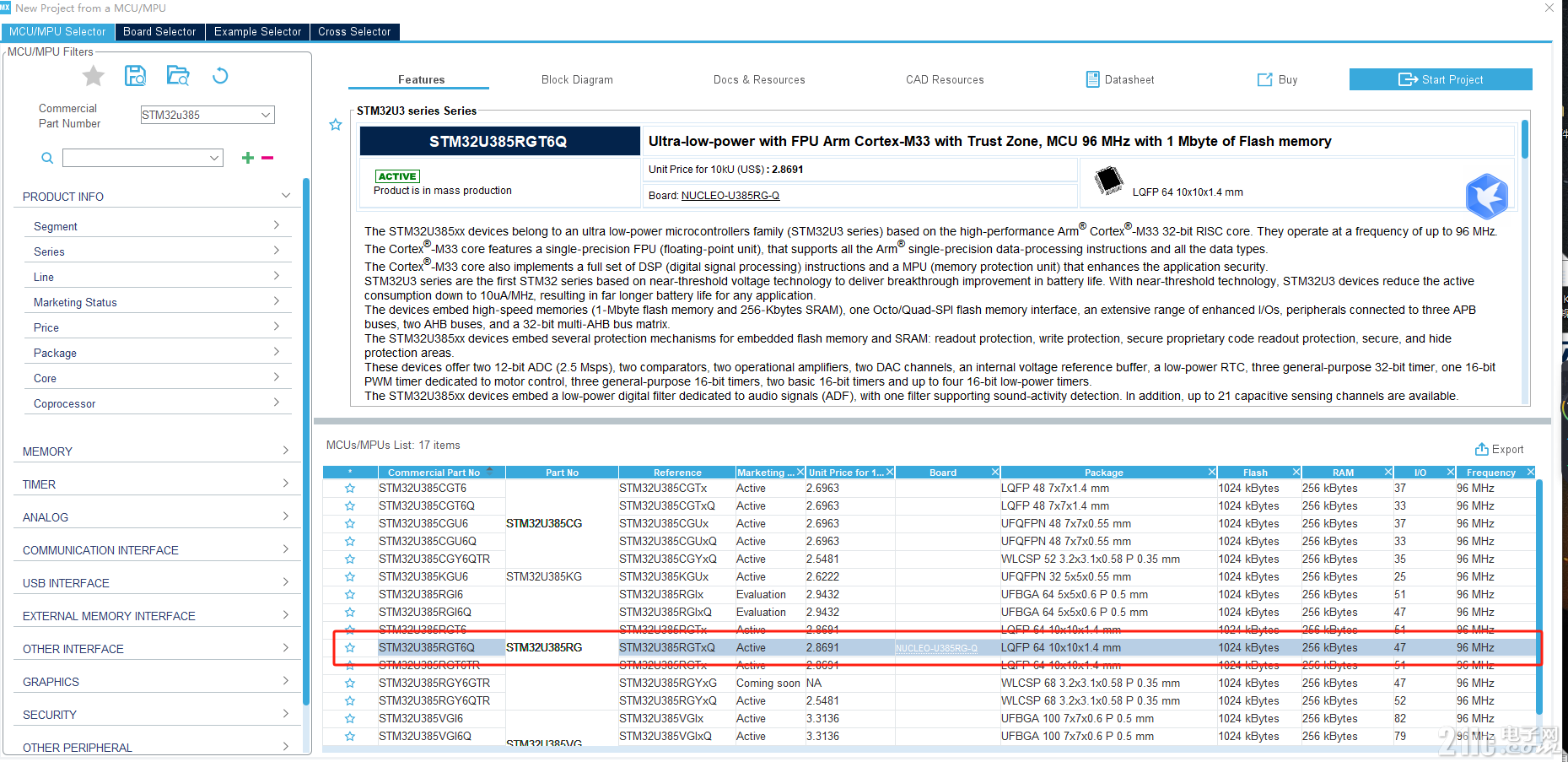This screenshot has width=1568, height=762.
Task: Expand the GRAPHICS filter section
Action: 286,681
